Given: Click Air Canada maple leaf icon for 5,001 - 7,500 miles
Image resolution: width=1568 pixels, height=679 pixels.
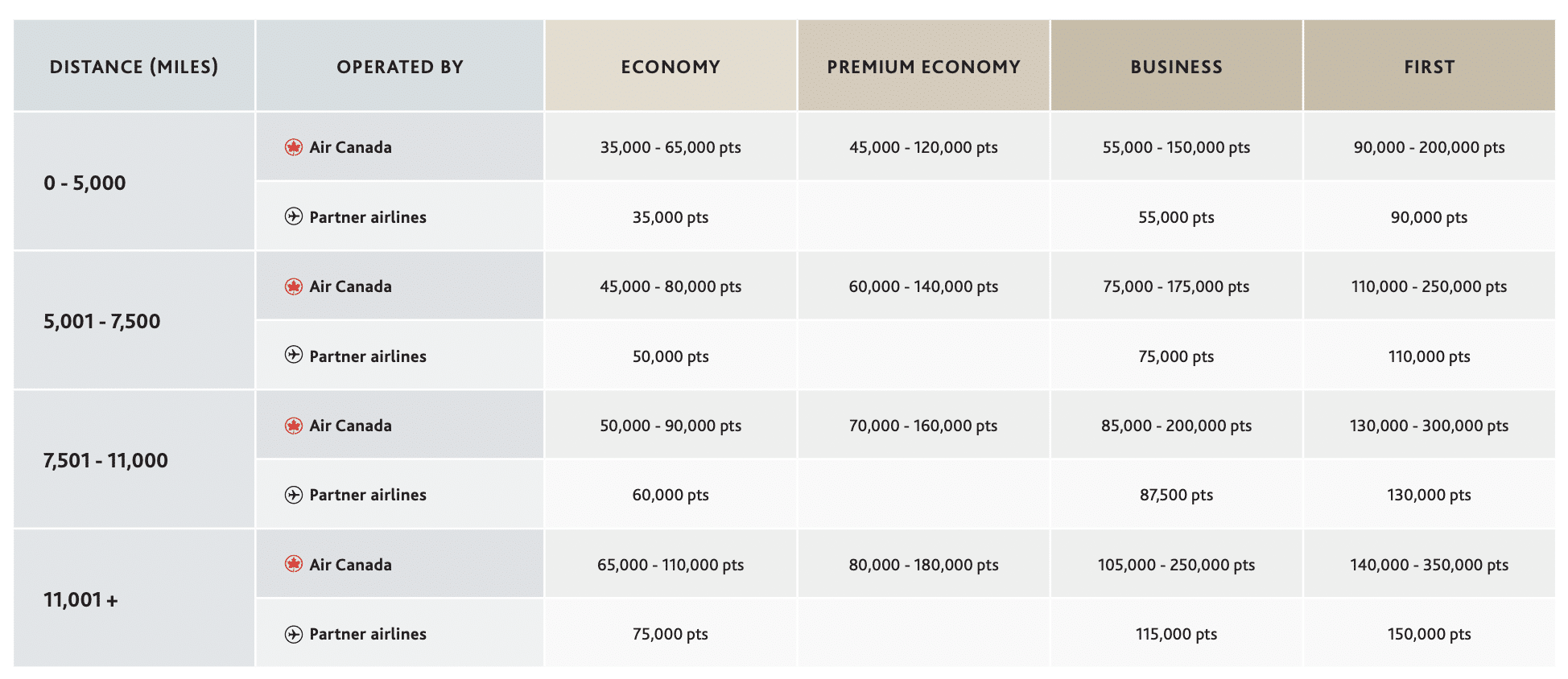Looking at the screenshot, I should pyautogui.click(x=294, y=286).
